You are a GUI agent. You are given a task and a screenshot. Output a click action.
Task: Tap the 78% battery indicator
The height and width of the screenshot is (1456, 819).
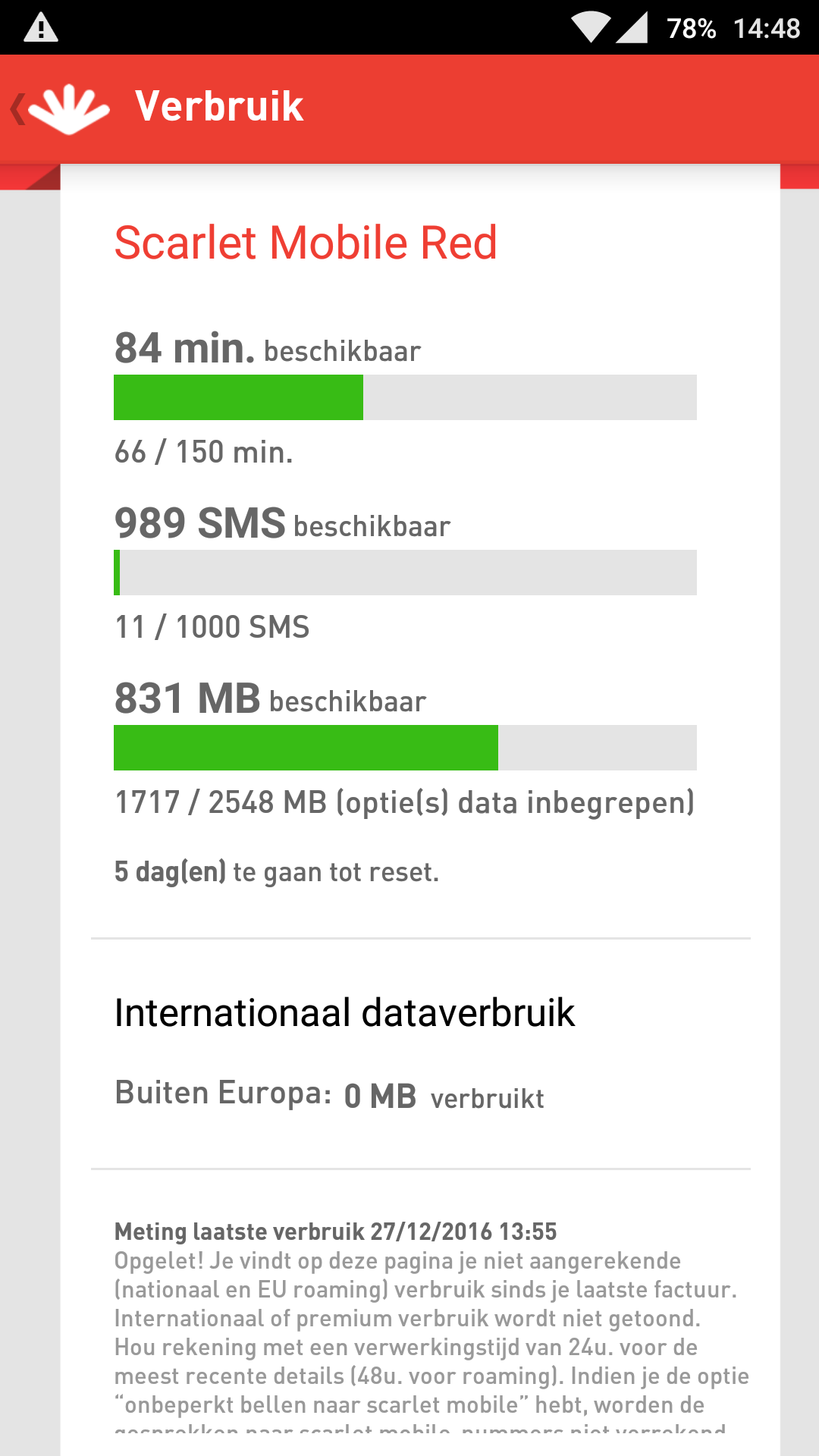click(x=691, y=29)
